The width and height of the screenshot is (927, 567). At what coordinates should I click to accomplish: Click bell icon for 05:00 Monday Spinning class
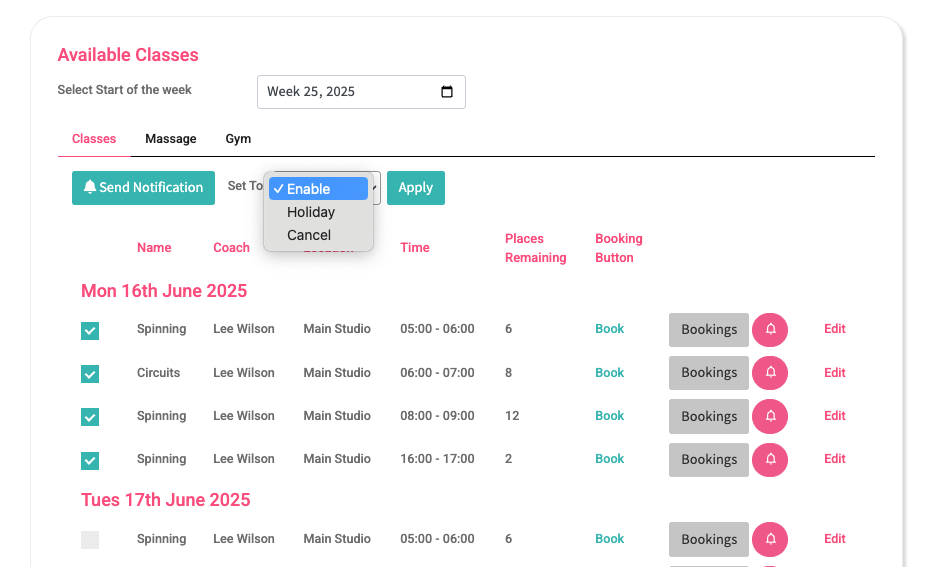pos(770,330)
